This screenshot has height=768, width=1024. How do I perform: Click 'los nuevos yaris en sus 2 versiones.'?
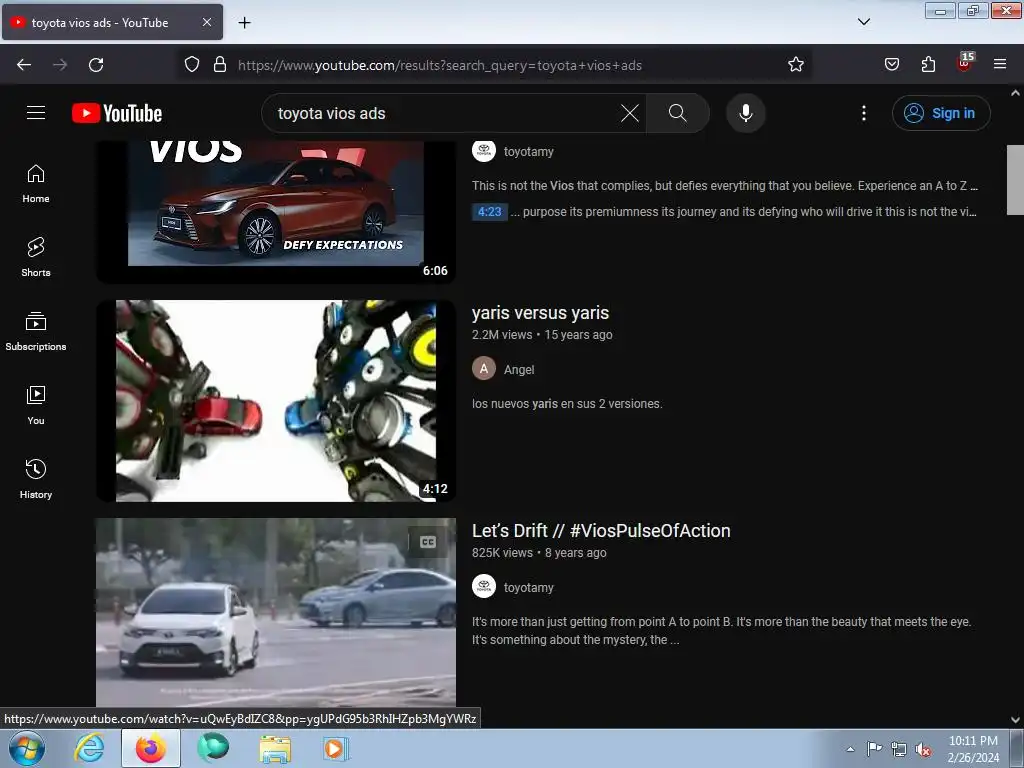click(x=567, y=404)
